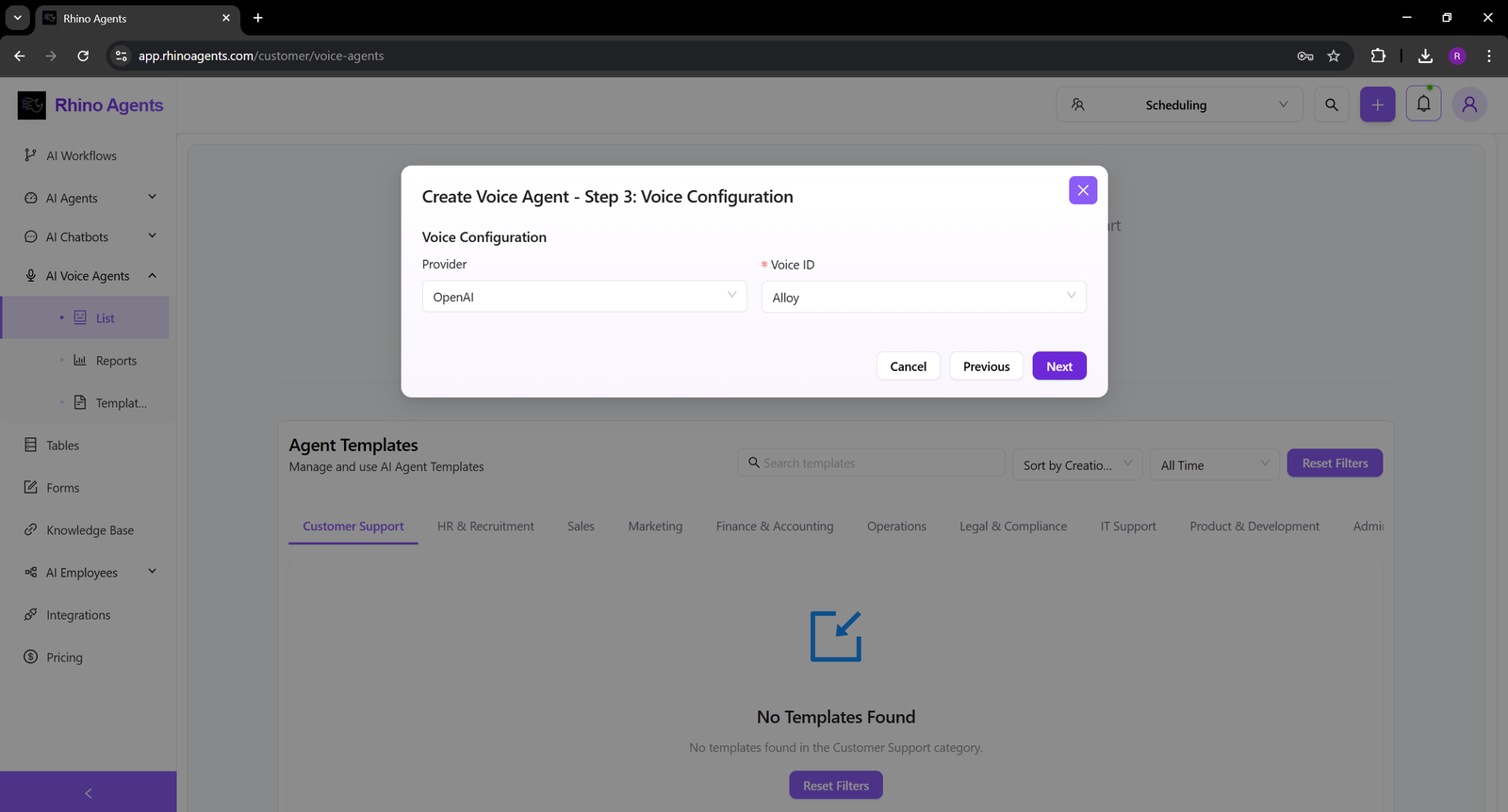1508x812 pixels.
Task: Open the browser three-dot menu
Action: click(1489, 56)
